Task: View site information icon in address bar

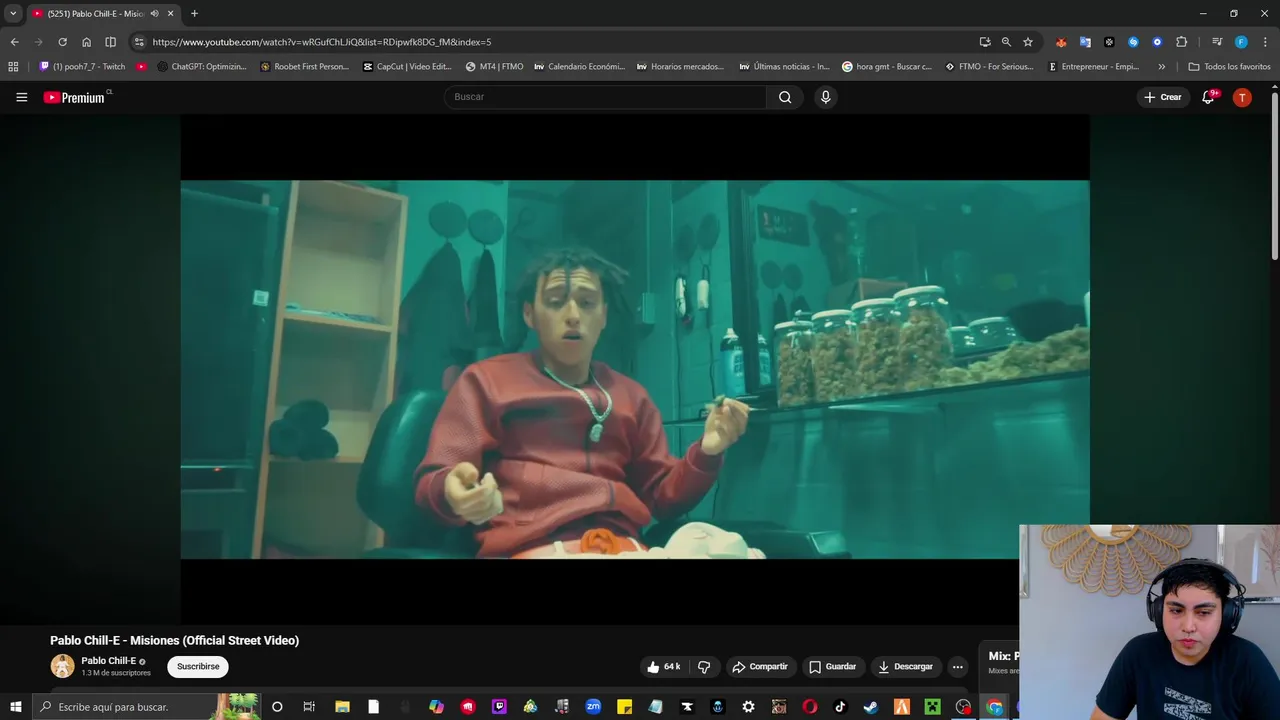Action: coord(139,42)
